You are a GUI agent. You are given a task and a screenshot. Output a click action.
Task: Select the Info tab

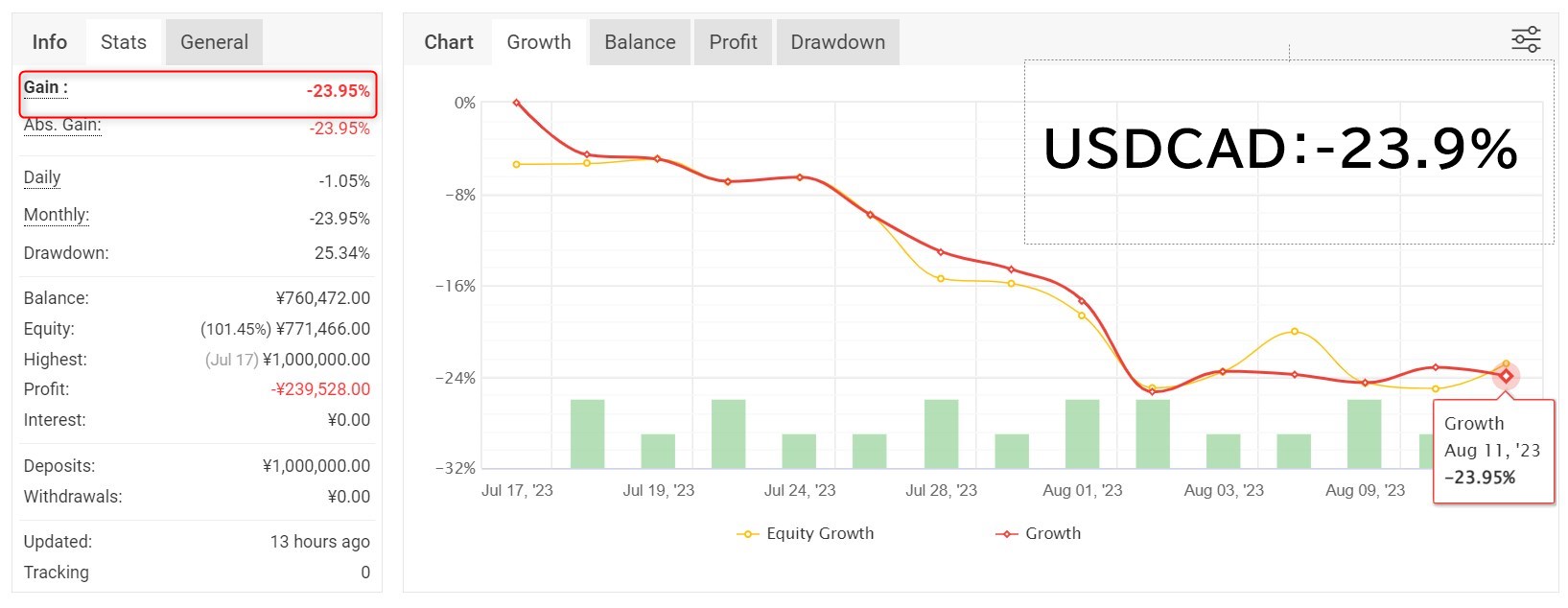[50, 42]
